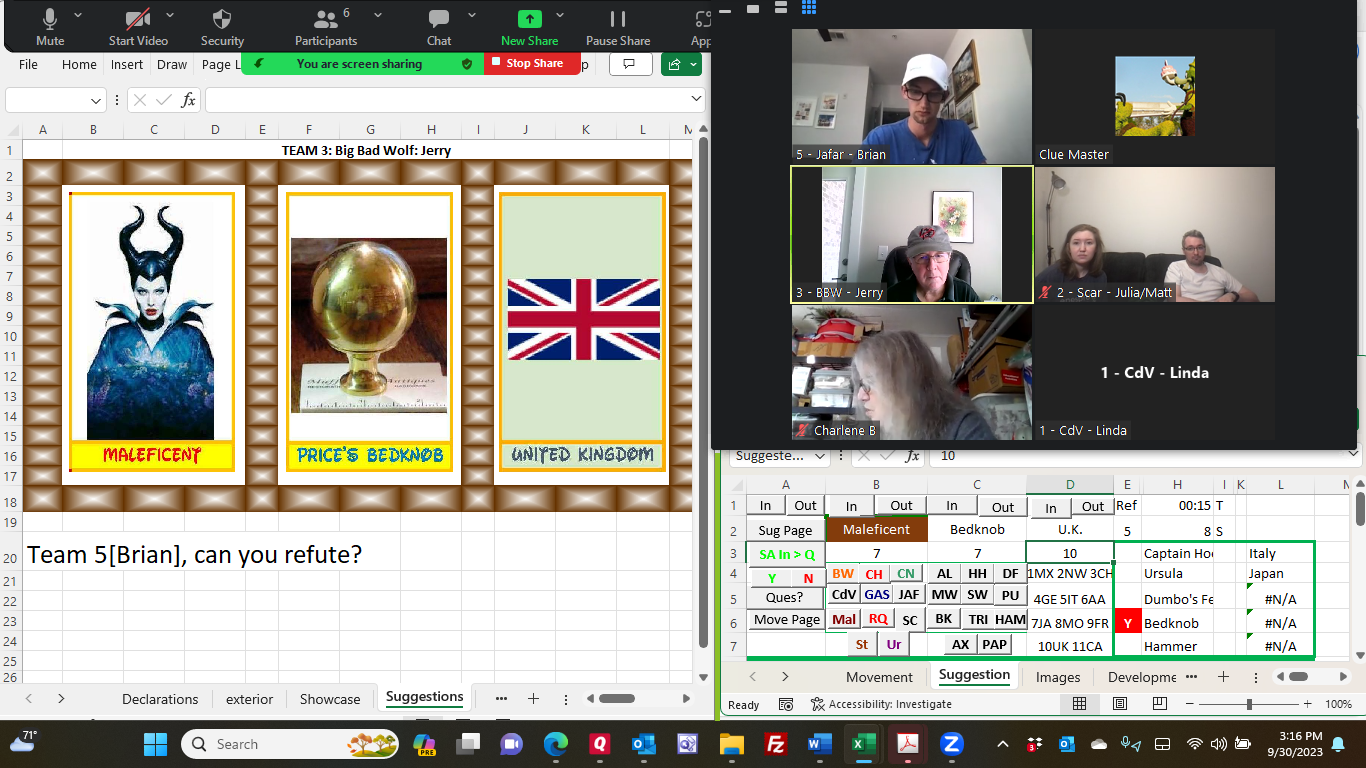The height and width of the screenshot is (768, 1366).
Task: Open Name Box dropdown showing Suggeste...
Action: pyautogui.click(x=820, y=455)
